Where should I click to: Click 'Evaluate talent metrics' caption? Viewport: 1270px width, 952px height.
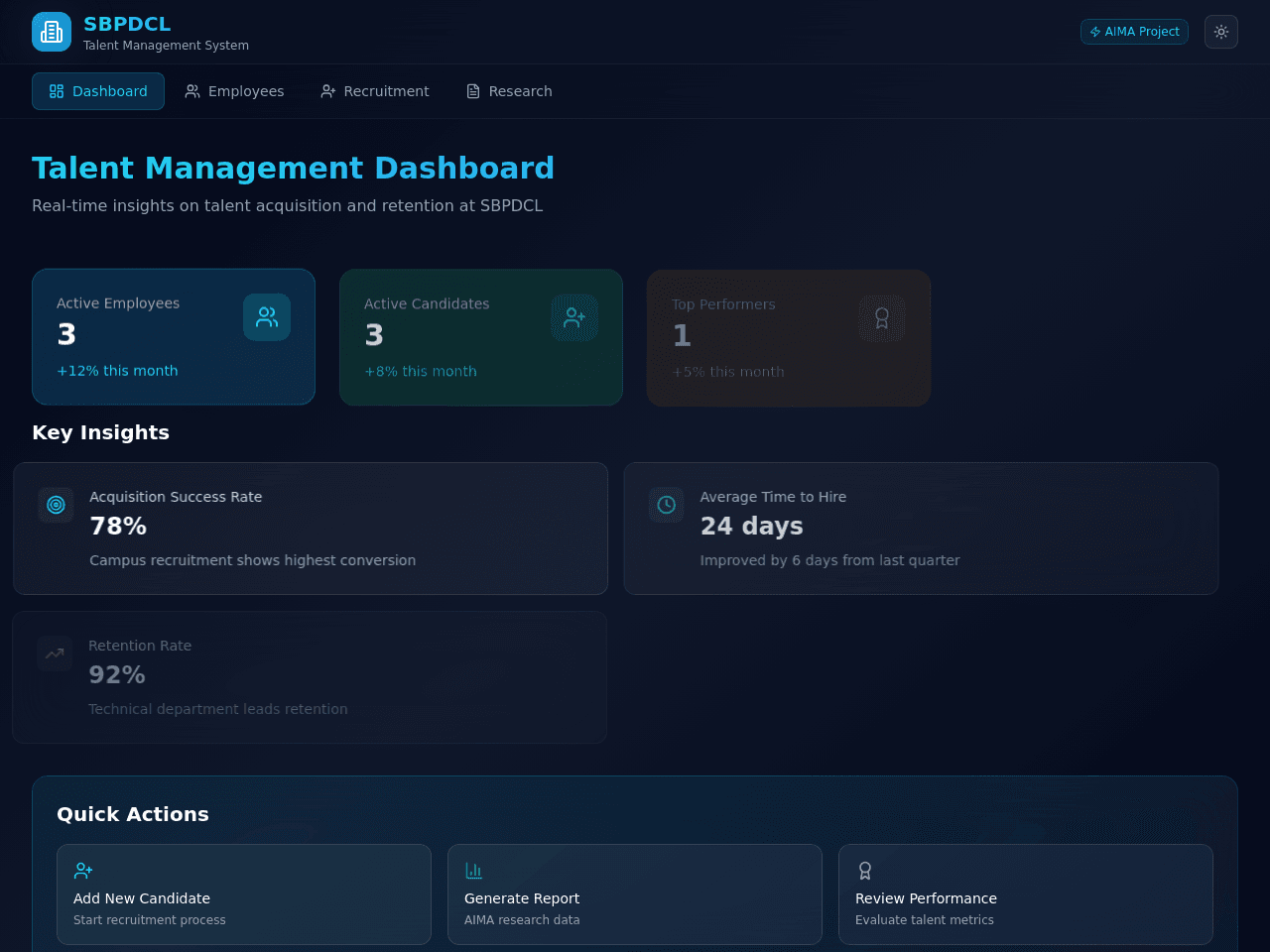925,920
